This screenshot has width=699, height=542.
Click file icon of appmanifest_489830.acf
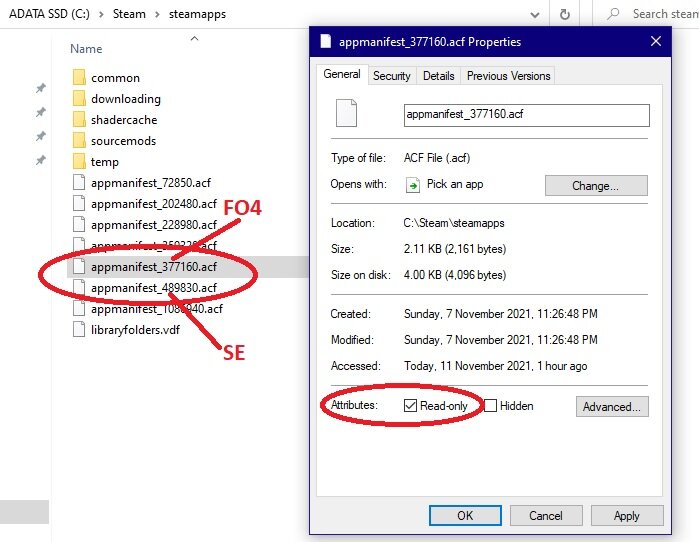[79, 287]
